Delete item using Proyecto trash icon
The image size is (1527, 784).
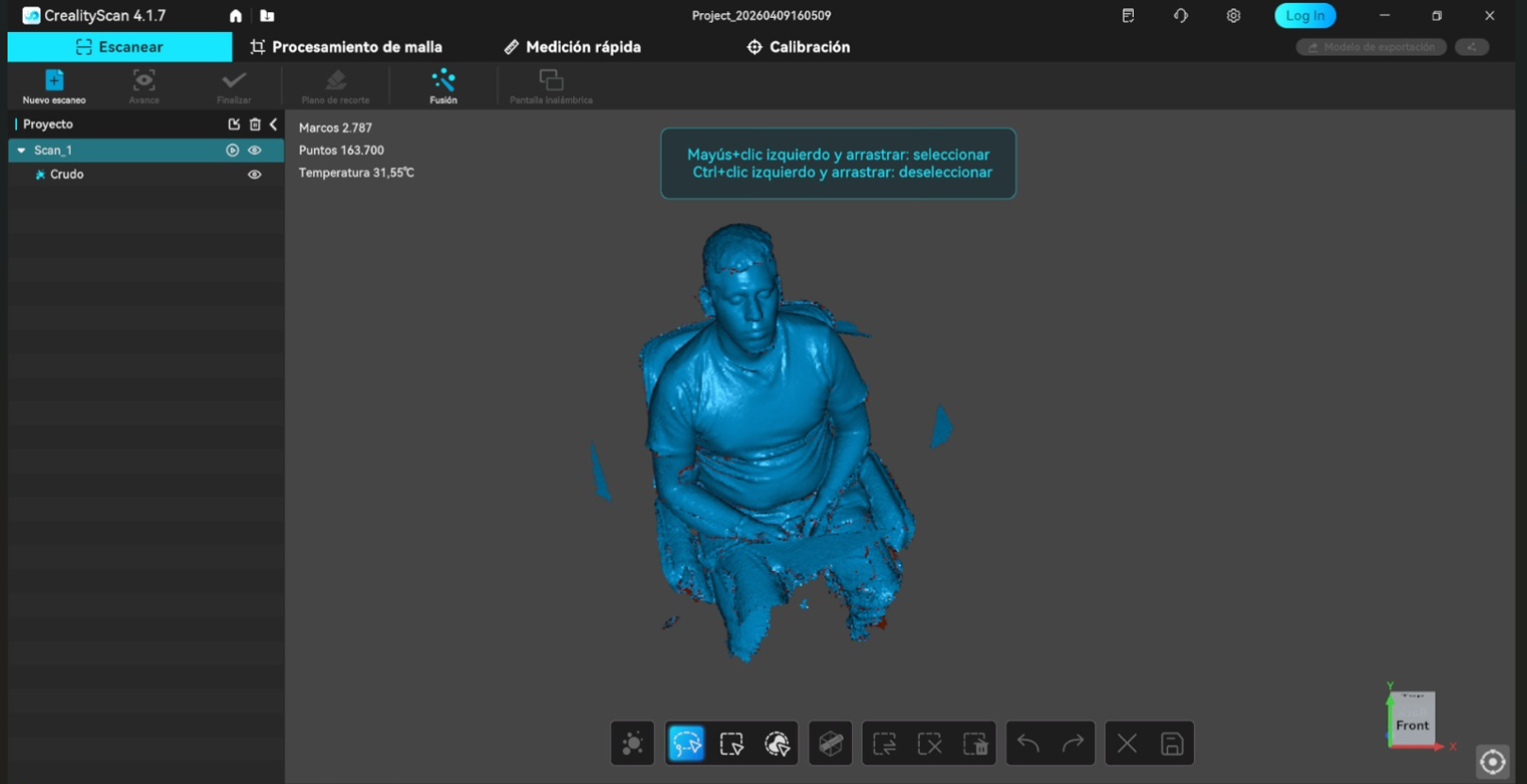point(254,124)
